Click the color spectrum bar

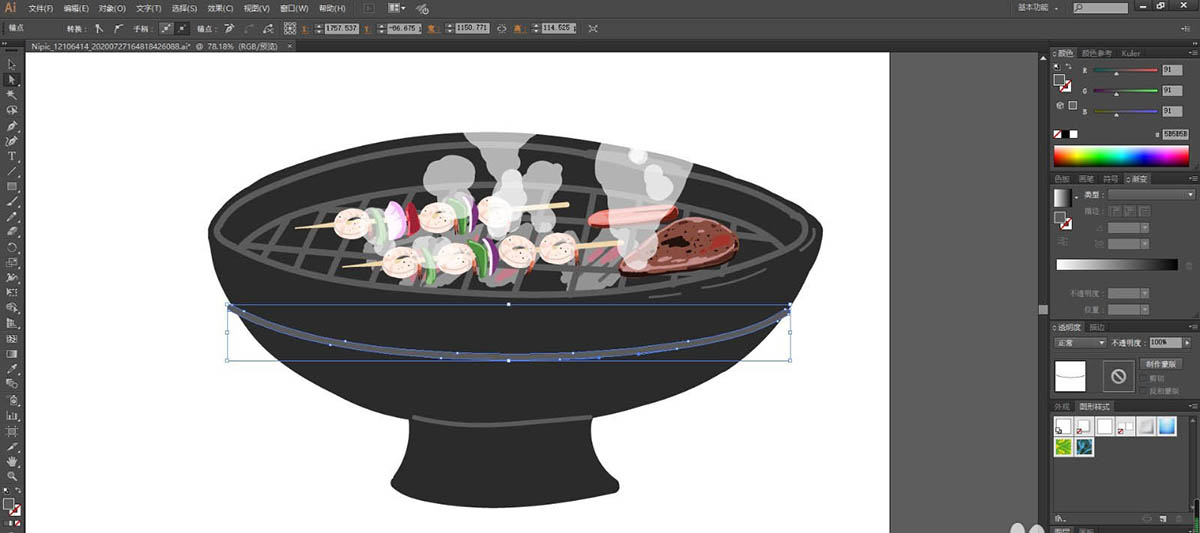pyautogui.click(x=1122, y=156)
